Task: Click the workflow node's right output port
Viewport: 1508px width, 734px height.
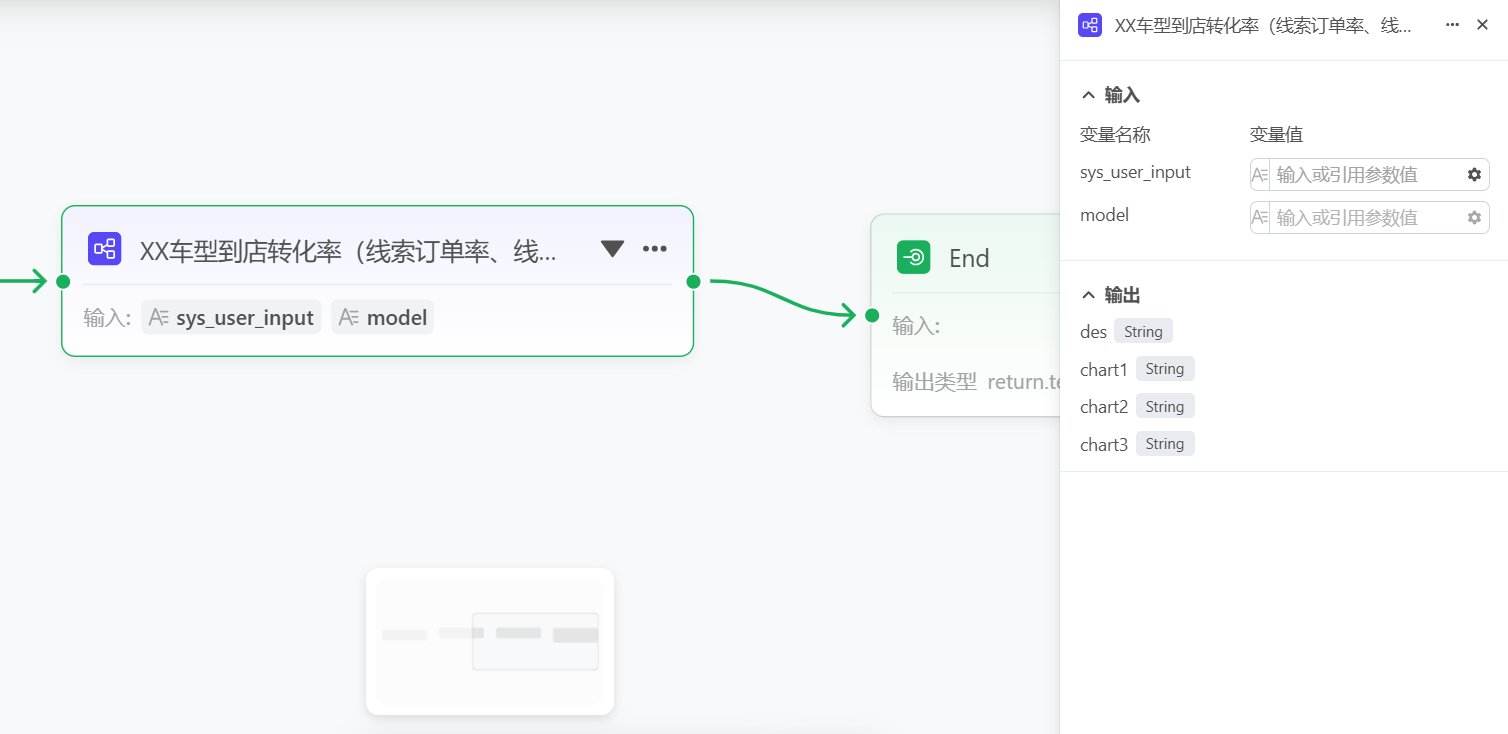Action: click(x=693, y=281)
